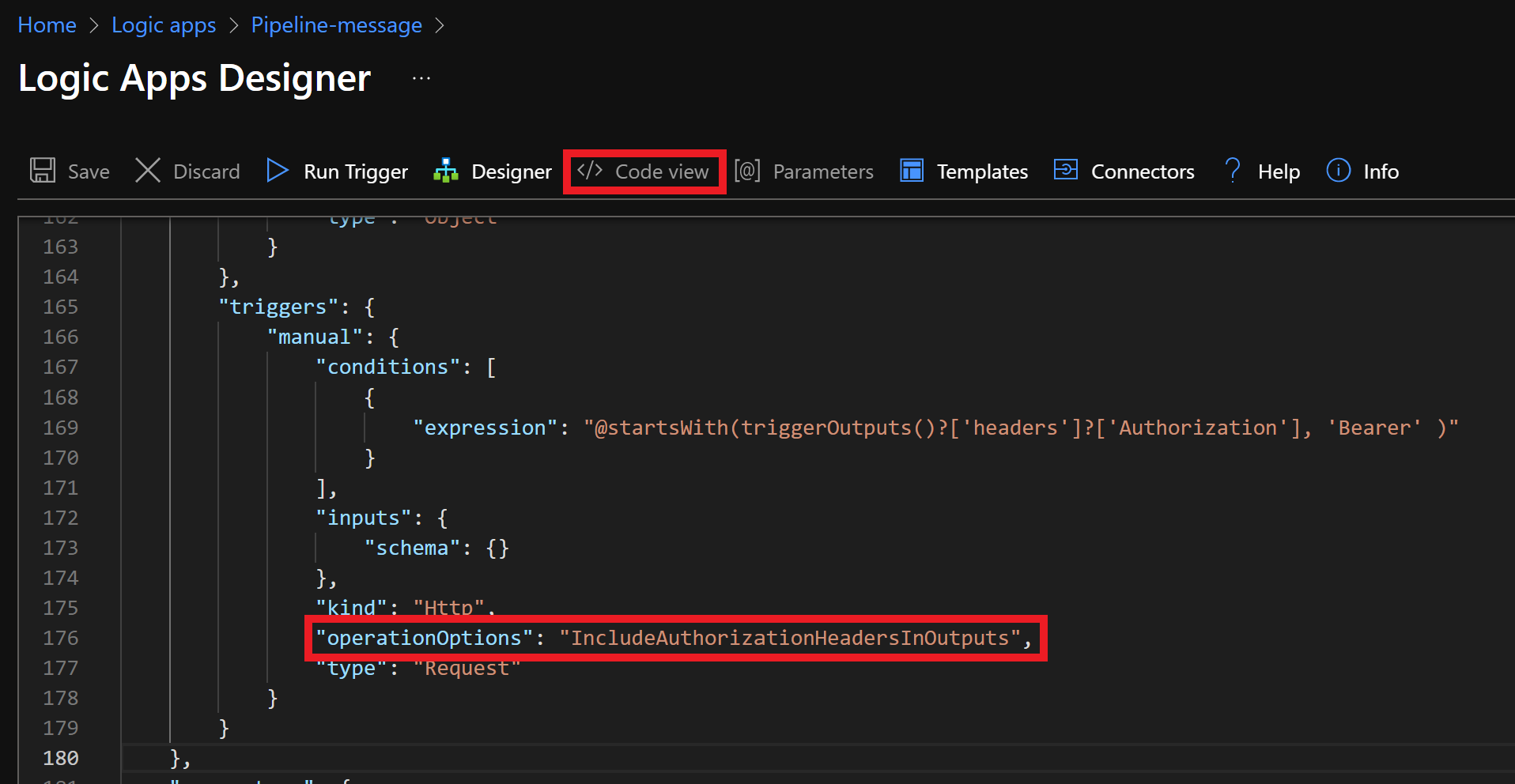Navigate to Logic apps breadcrumb
The height and width of the screenshot is (784, 1515).
tap(164, 25)
